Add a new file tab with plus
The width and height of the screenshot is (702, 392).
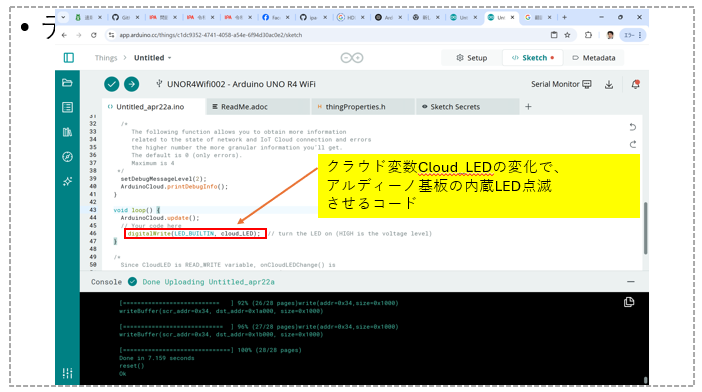coord(528,107)
